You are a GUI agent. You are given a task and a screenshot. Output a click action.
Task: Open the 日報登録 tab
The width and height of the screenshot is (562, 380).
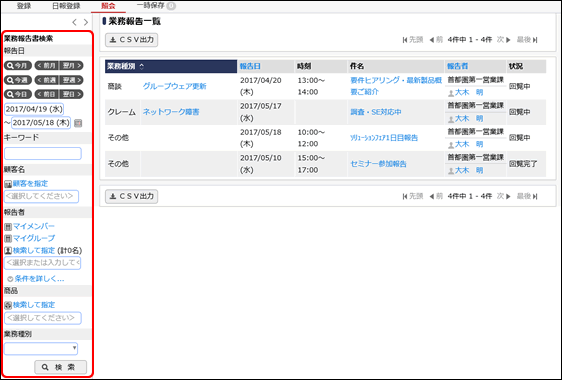coord(66,6)
